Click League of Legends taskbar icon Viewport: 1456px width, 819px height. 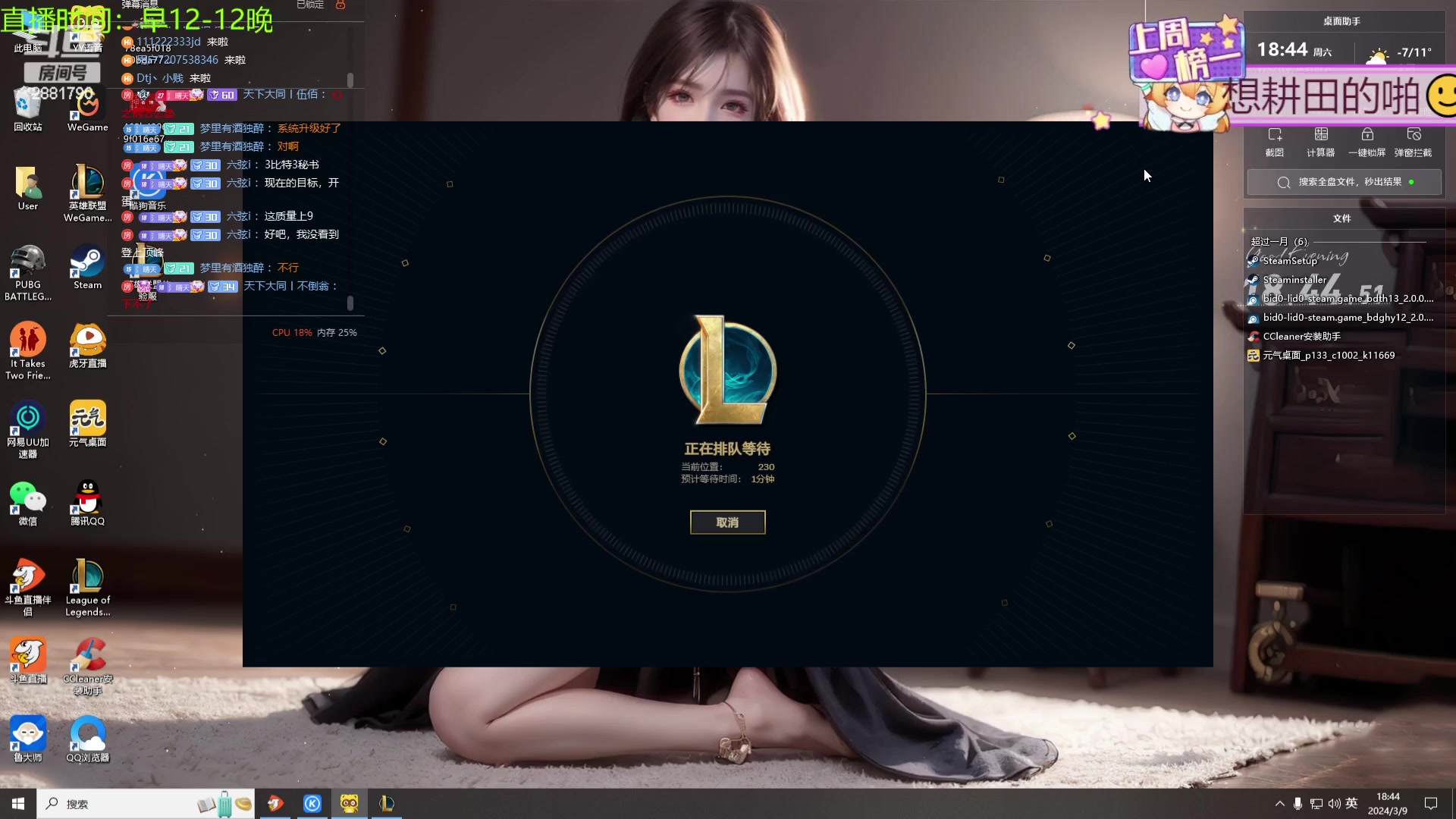(386, 804)
